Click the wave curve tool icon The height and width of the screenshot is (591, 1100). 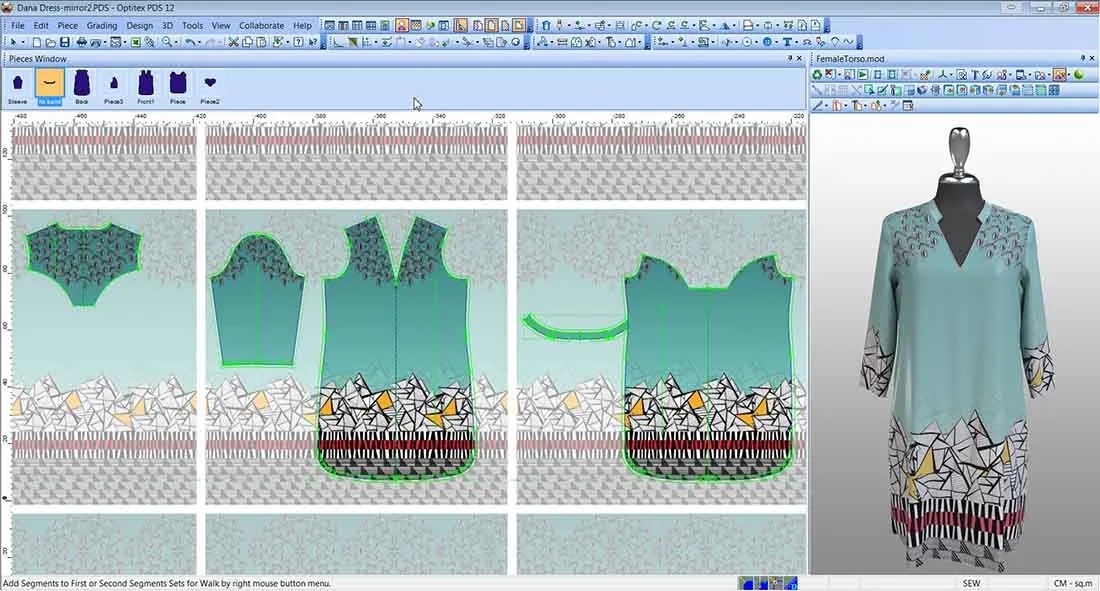tap(848, 42)
